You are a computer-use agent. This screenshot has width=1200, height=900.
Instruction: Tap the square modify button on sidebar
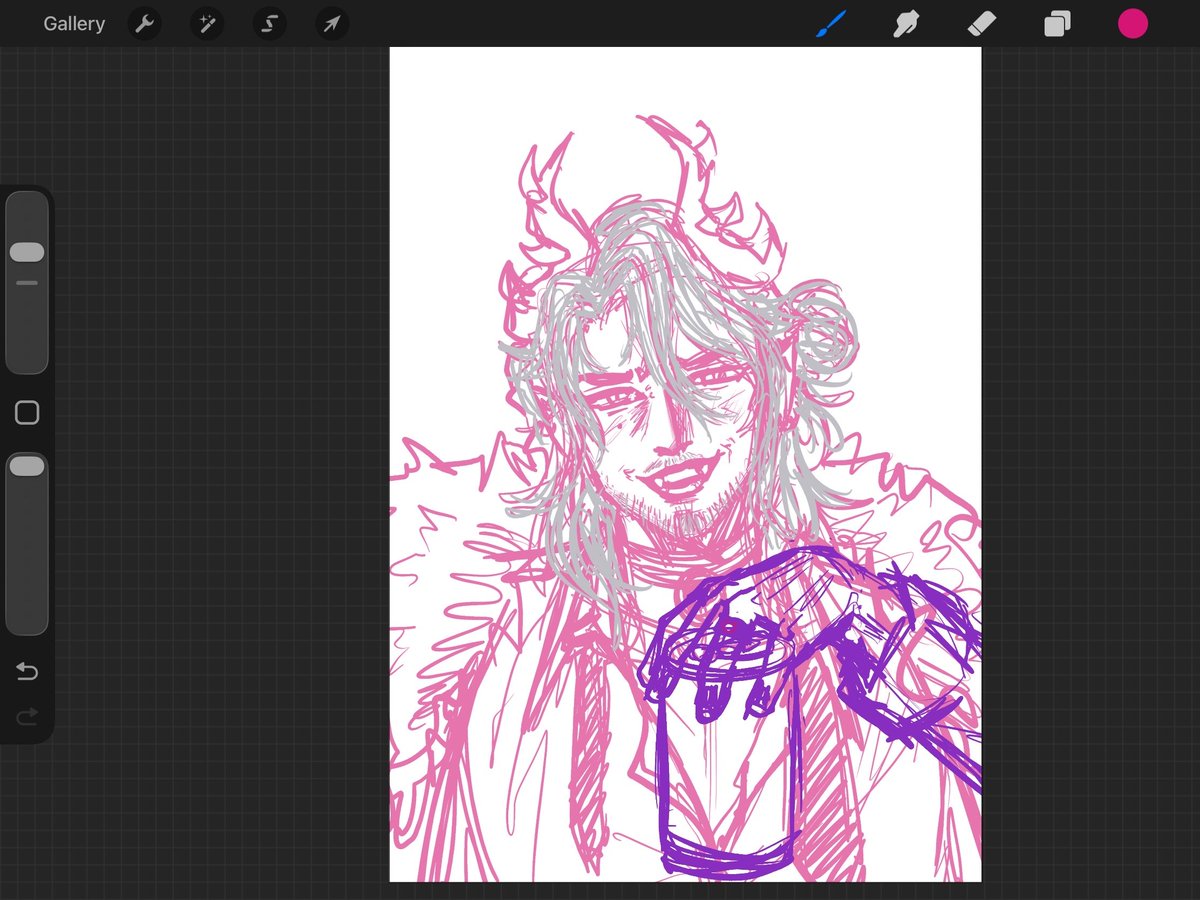point(27,413)
